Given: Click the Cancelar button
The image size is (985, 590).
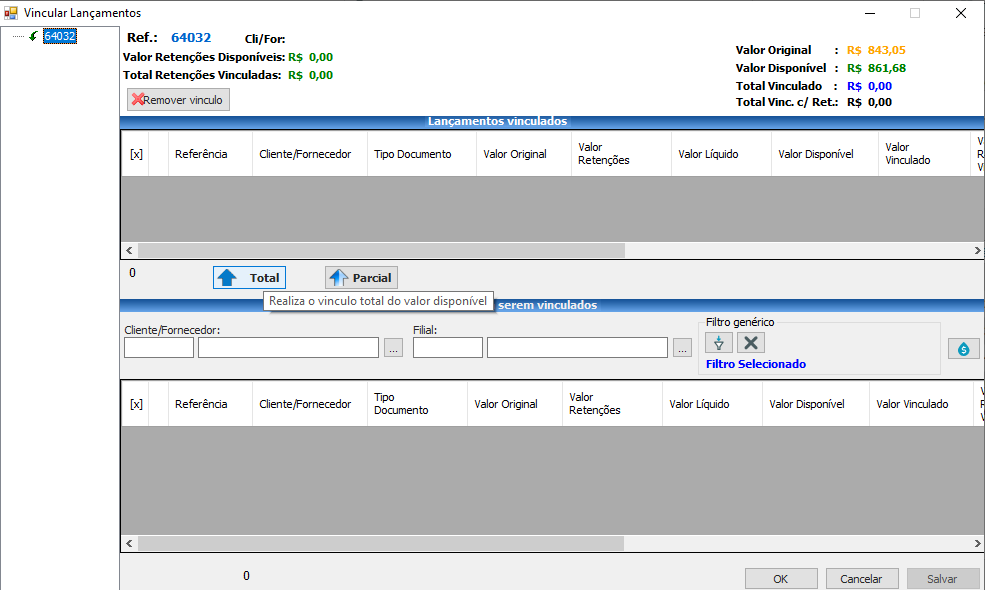Looking at the screenshot, I should coord(861,579).
